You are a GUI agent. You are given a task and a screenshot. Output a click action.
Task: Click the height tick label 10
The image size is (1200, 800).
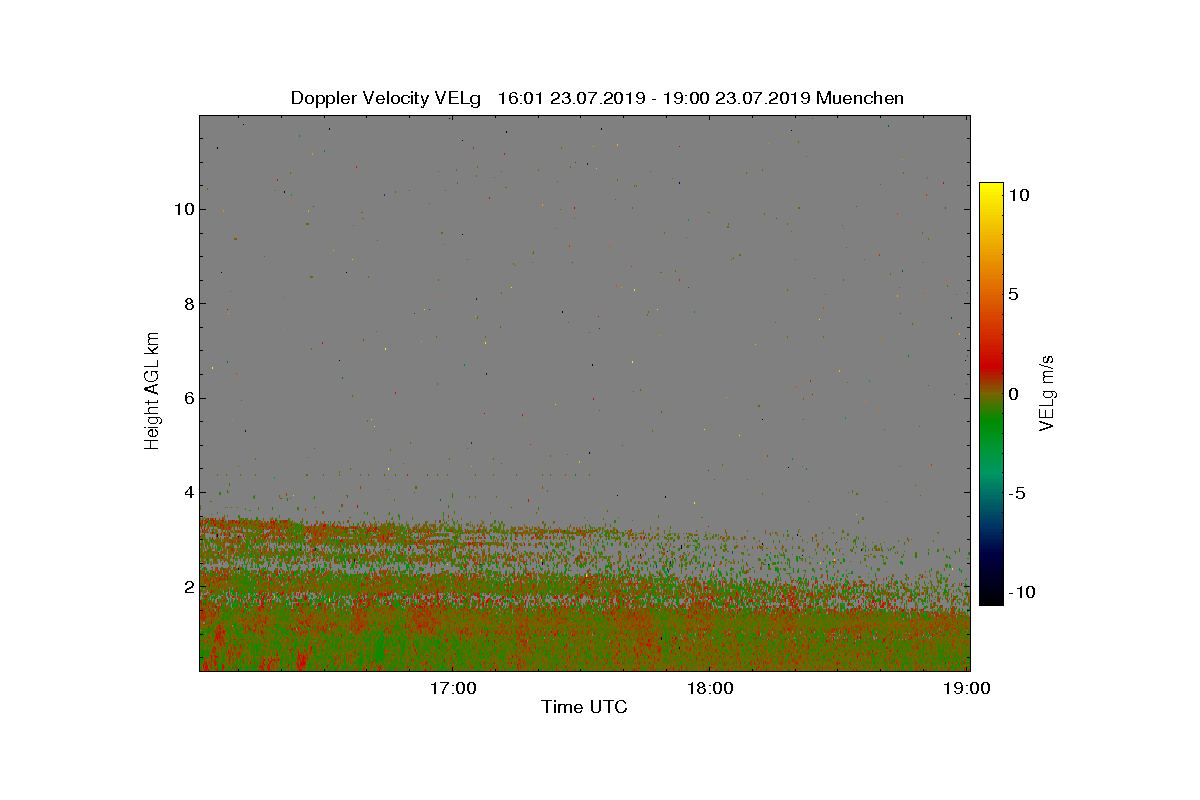(x=182, y=209)
